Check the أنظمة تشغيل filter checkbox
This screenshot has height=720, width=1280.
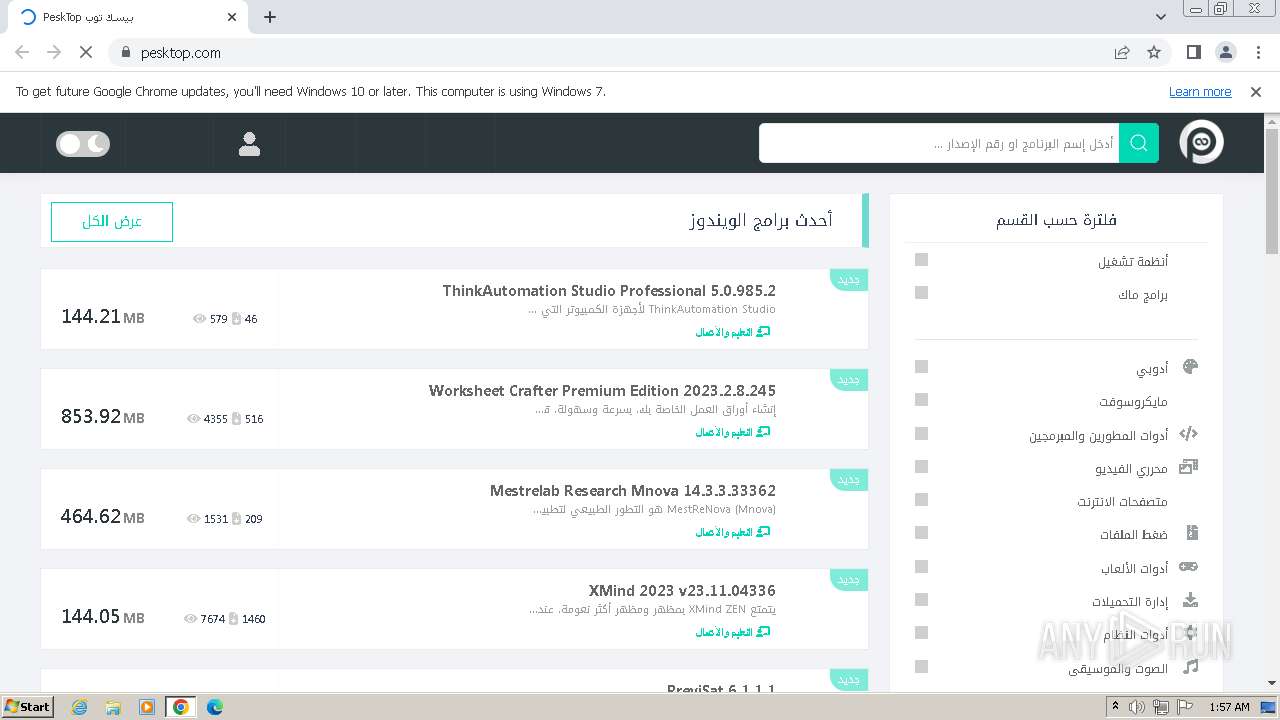(922, 260)
